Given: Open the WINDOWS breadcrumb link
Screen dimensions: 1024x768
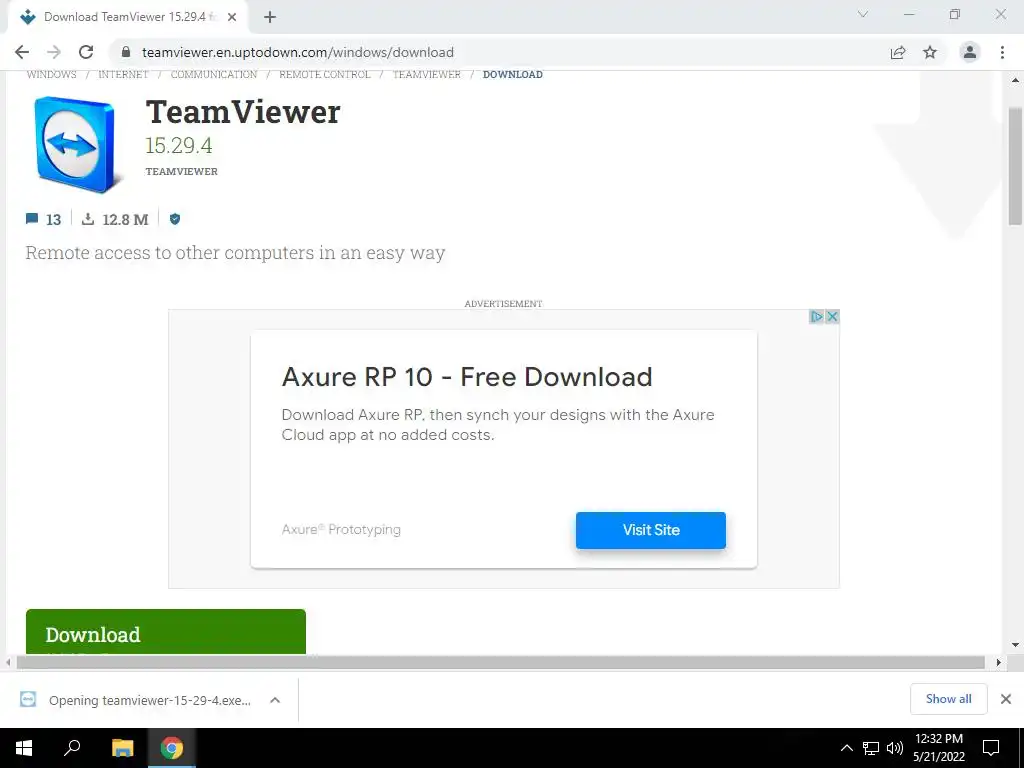Looking at the screenshot, I should click(52, 74).
